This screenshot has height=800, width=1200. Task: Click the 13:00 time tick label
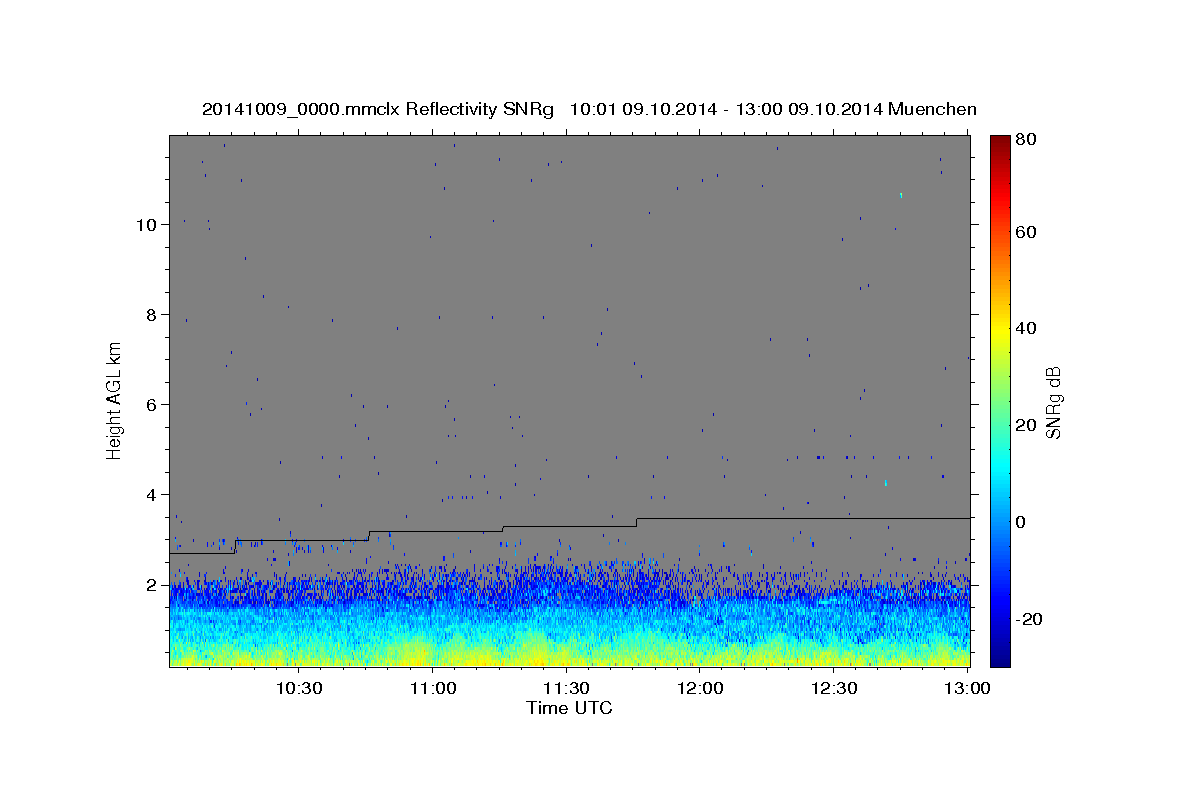(967, 688)
